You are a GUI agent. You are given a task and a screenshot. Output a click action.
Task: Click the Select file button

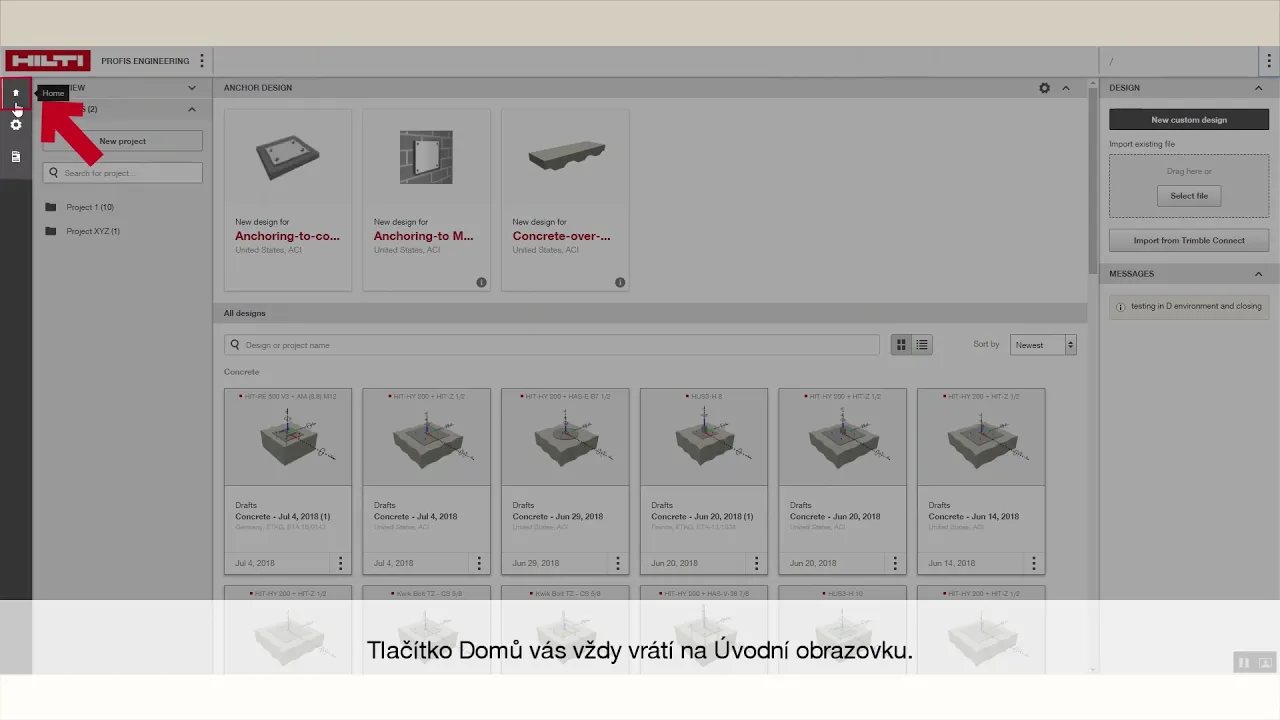1189,196
